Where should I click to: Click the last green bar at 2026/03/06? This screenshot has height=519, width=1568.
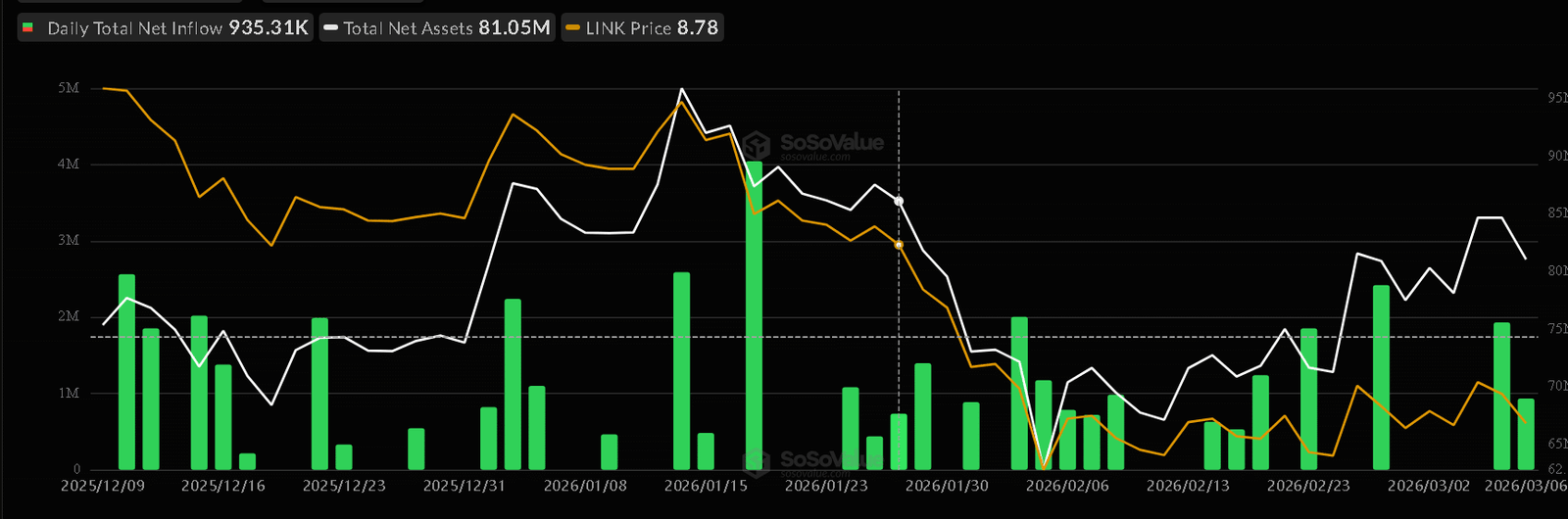(1526, 434)
